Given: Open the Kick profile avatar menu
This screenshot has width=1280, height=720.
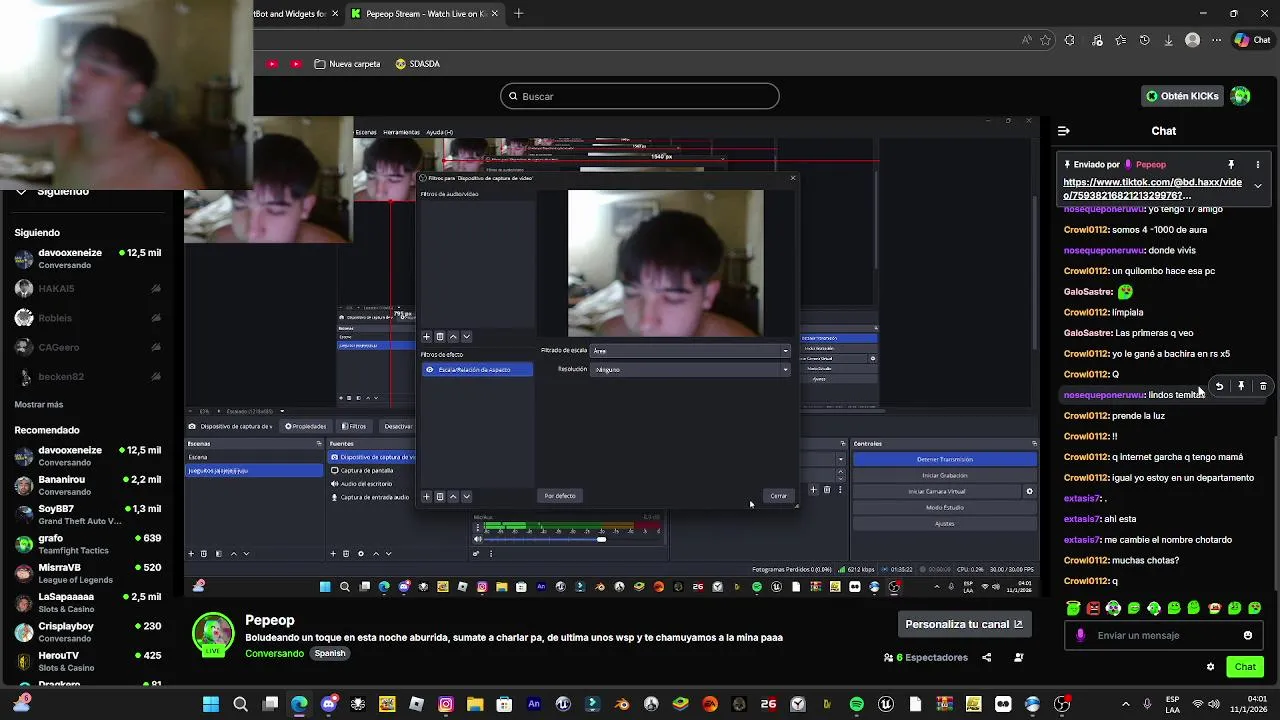Looking at the screenshot, I should (x=1241, y=96).
